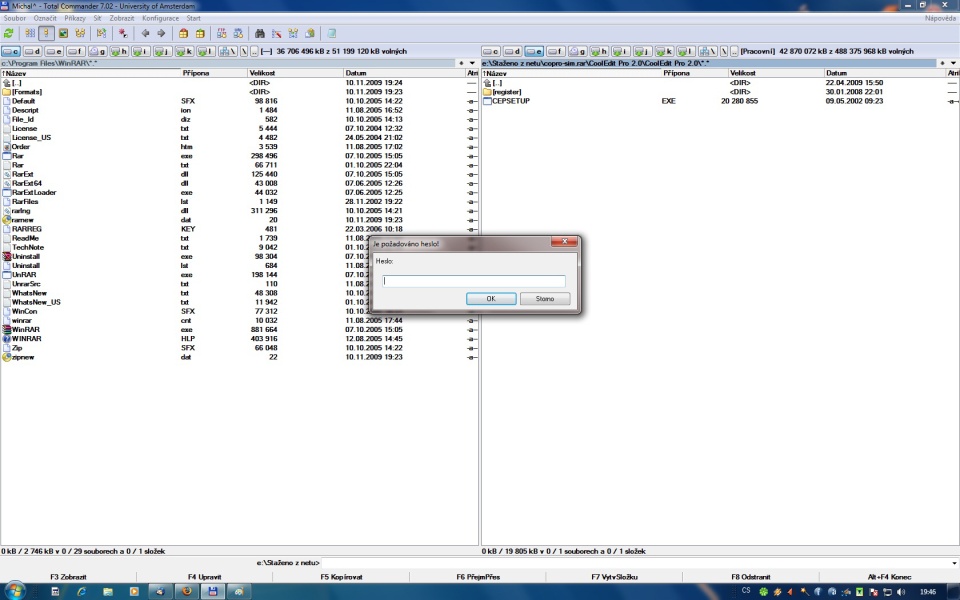Sort left panel by Velikost column
Image resolution: width=960 pixels, height=600 pixels.
tap(262, 73)
